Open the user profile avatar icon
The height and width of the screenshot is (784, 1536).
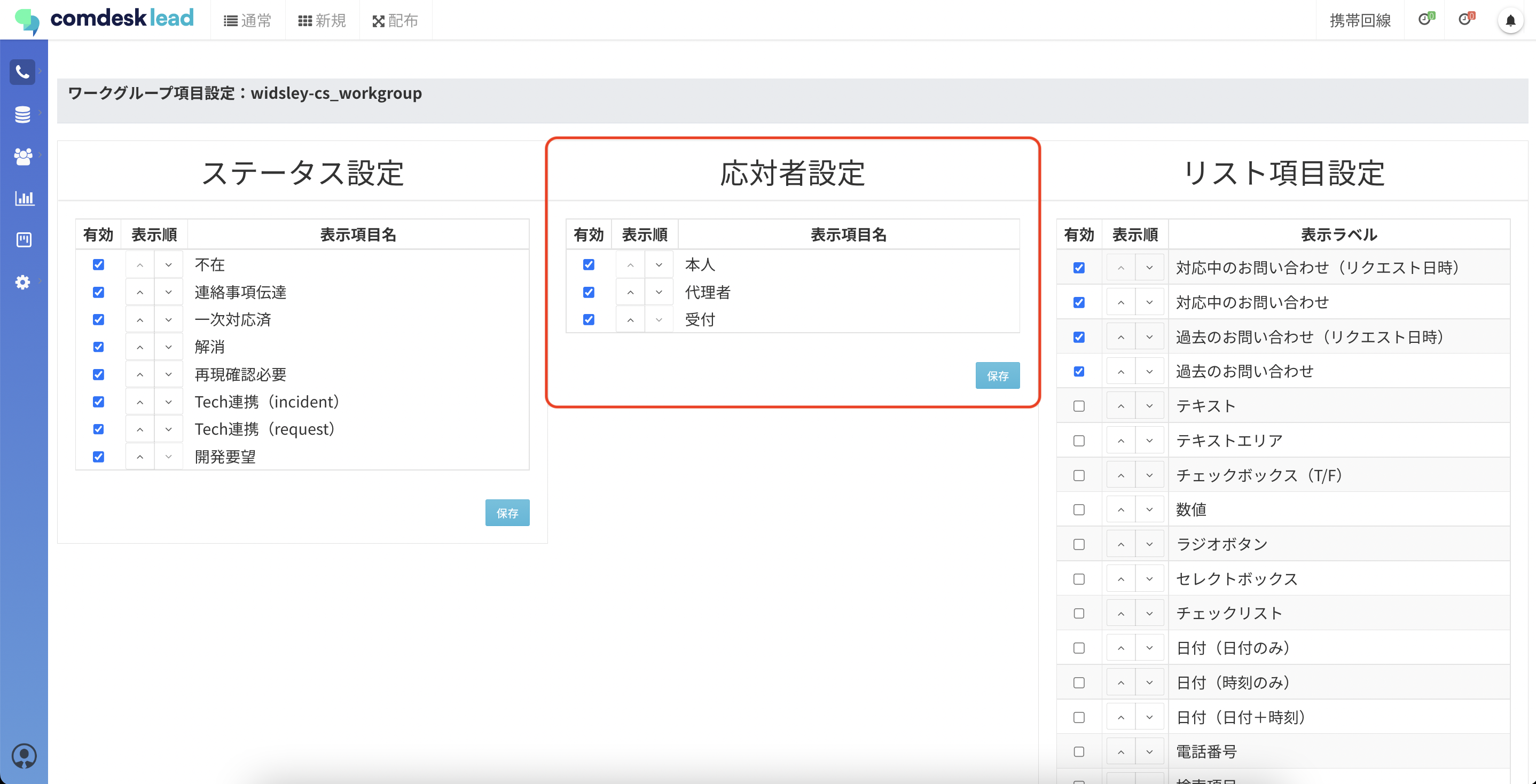point(24,755)
